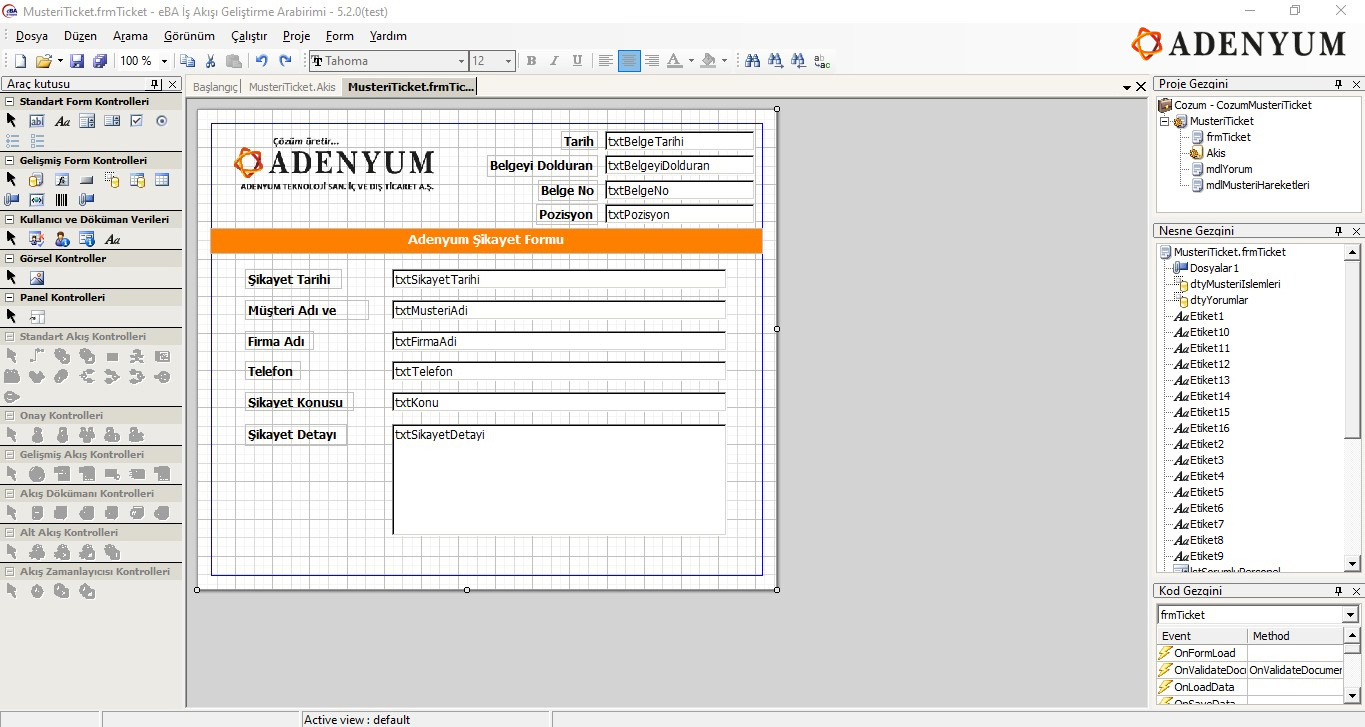This screenshot has height=727, width=1365.
Task: Pick the checkbox control in Standart Form Kontrolleri
Action: [x=137, y=121]
